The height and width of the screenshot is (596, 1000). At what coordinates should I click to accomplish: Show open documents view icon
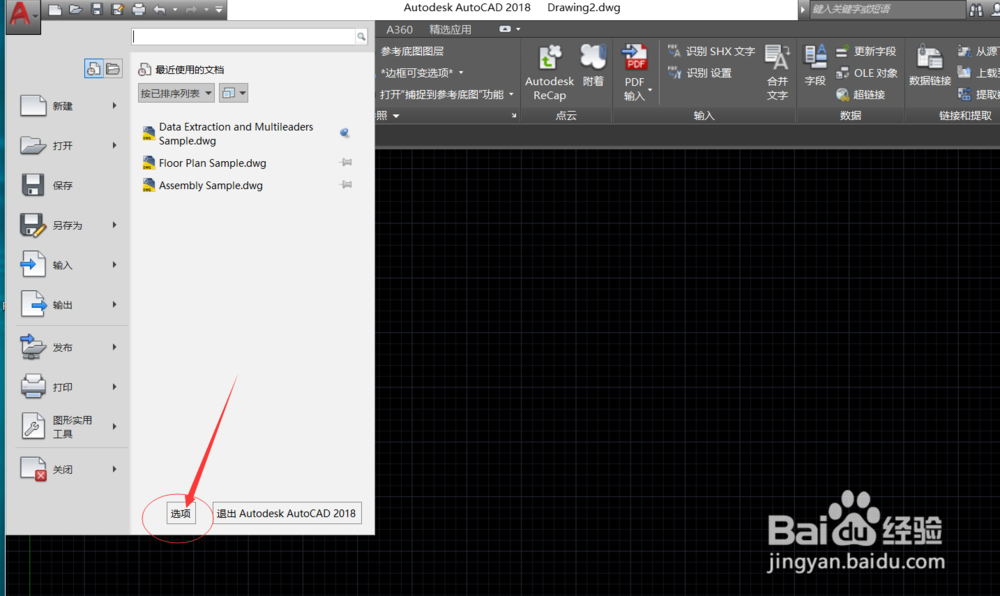[x=113, y=68]
